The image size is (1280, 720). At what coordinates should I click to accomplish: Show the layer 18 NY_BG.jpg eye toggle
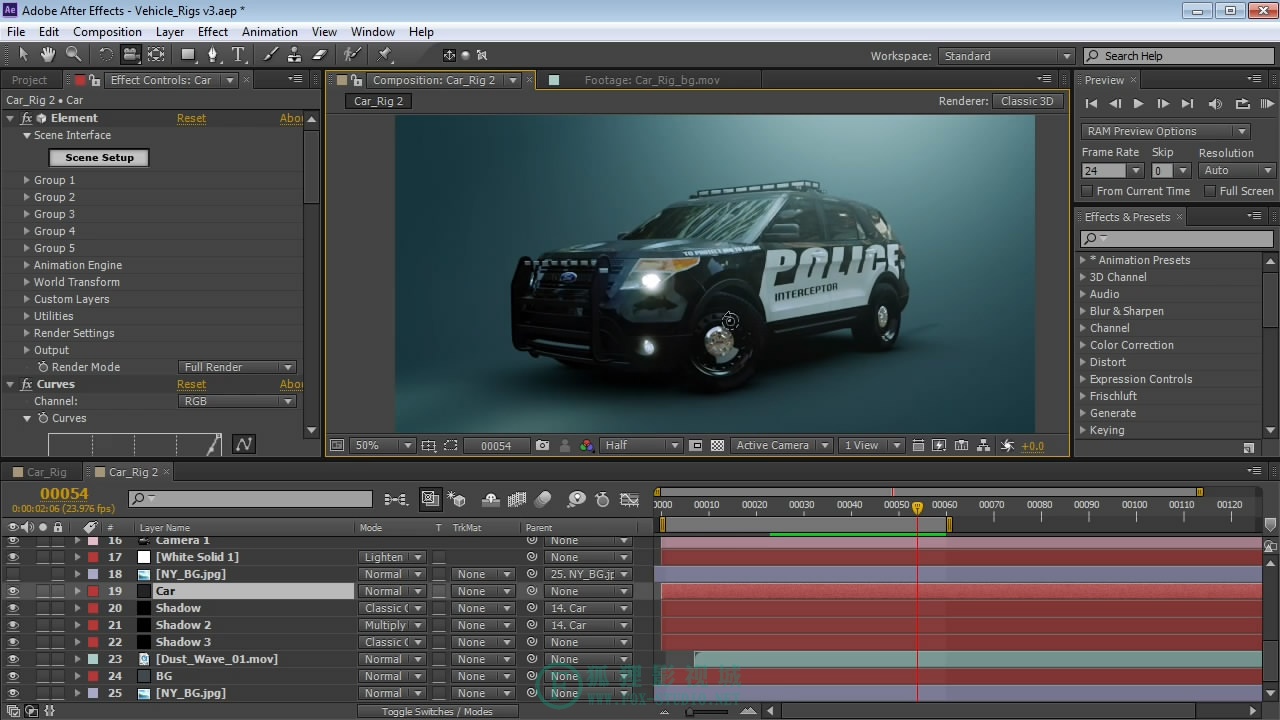point(13,574)
